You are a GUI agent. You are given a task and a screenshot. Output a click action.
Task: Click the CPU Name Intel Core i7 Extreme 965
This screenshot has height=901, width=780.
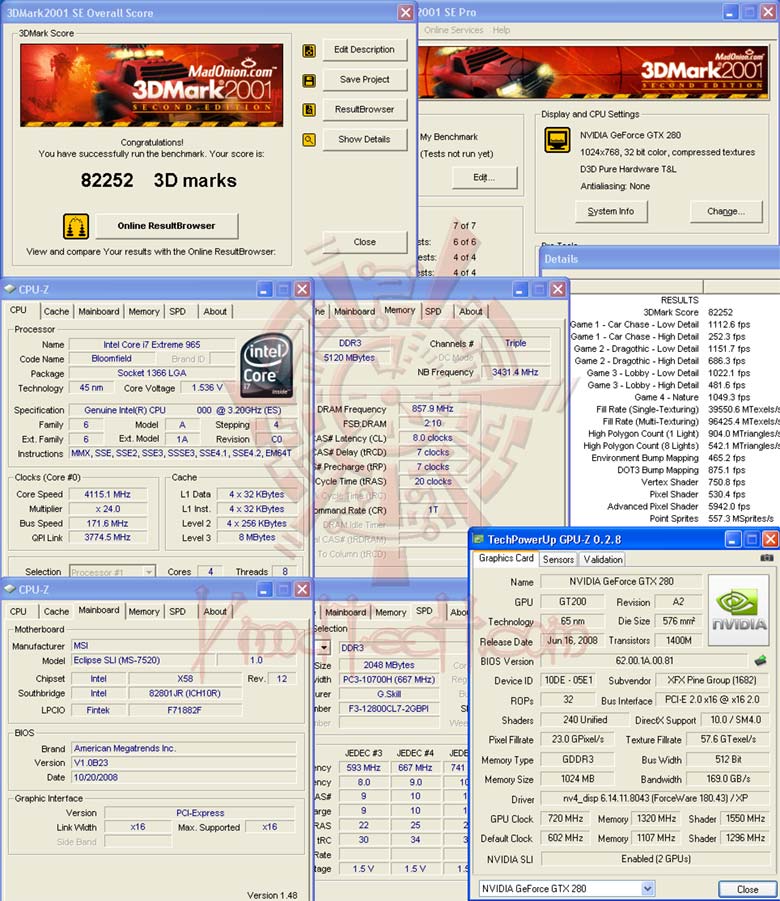pyautogui.click(x=152, y=345)
